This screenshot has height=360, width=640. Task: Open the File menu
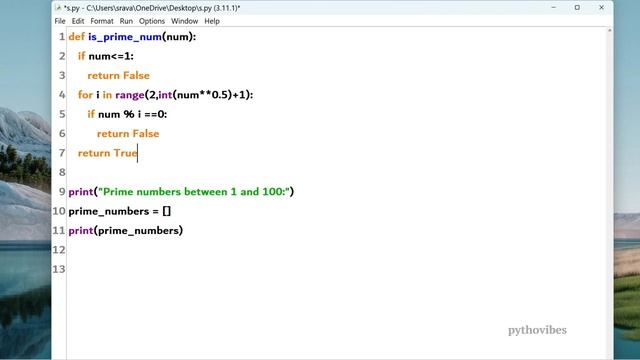pyautogui.click(x=60, y=21)
